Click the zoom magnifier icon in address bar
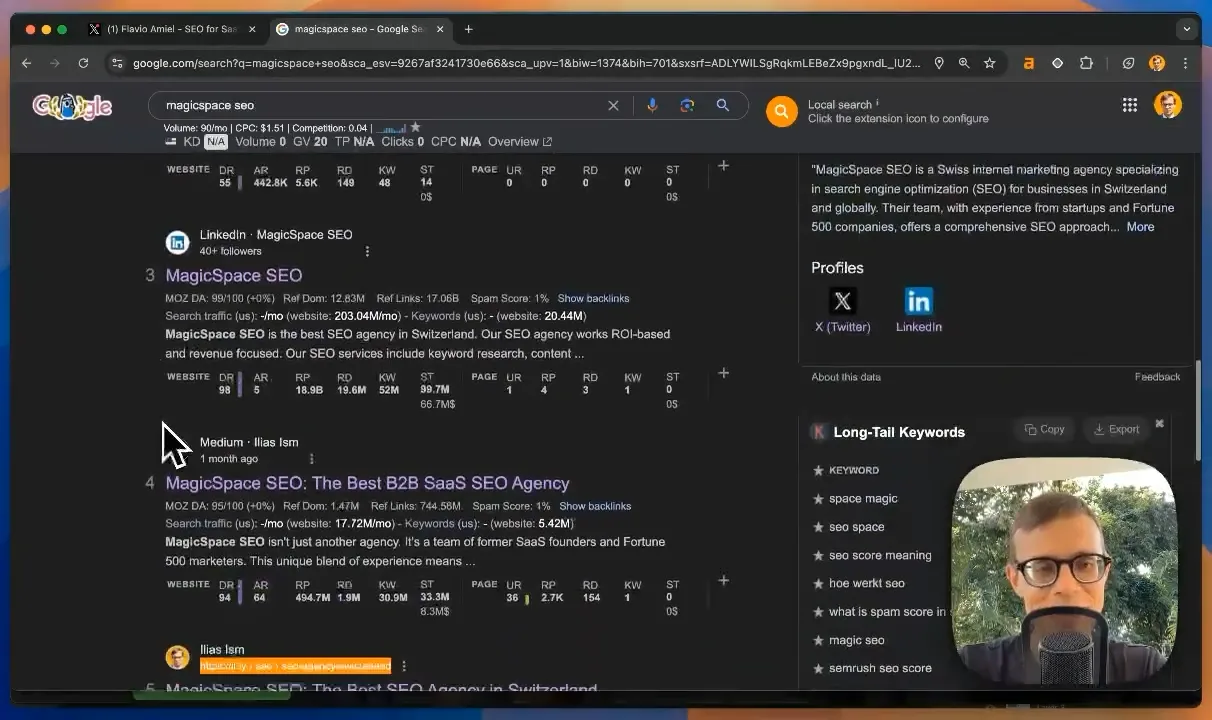Image resolution: width=1212 pixels, height=720 pixels. click(964, 63)
